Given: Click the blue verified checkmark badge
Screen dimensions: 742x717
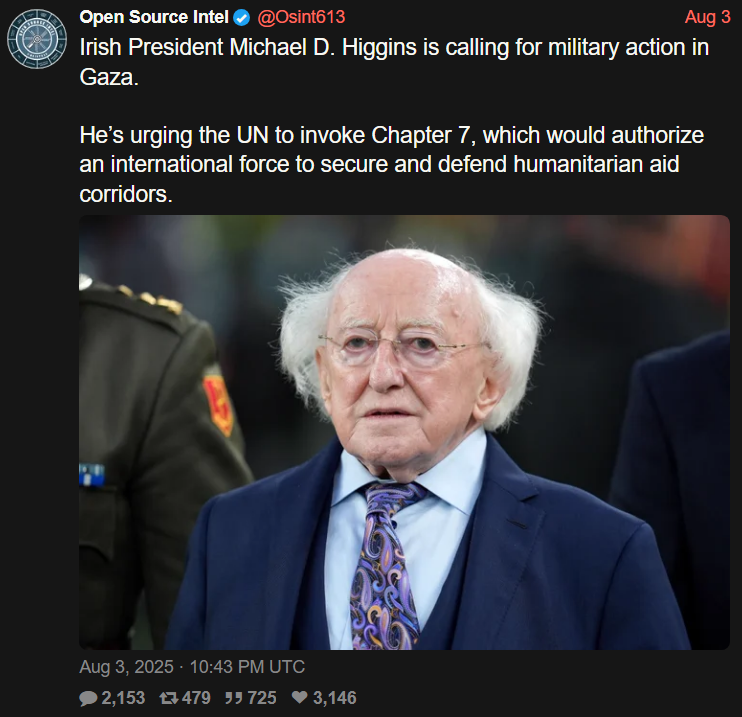Looking at the screenshot, I should [x=242, y=18].
